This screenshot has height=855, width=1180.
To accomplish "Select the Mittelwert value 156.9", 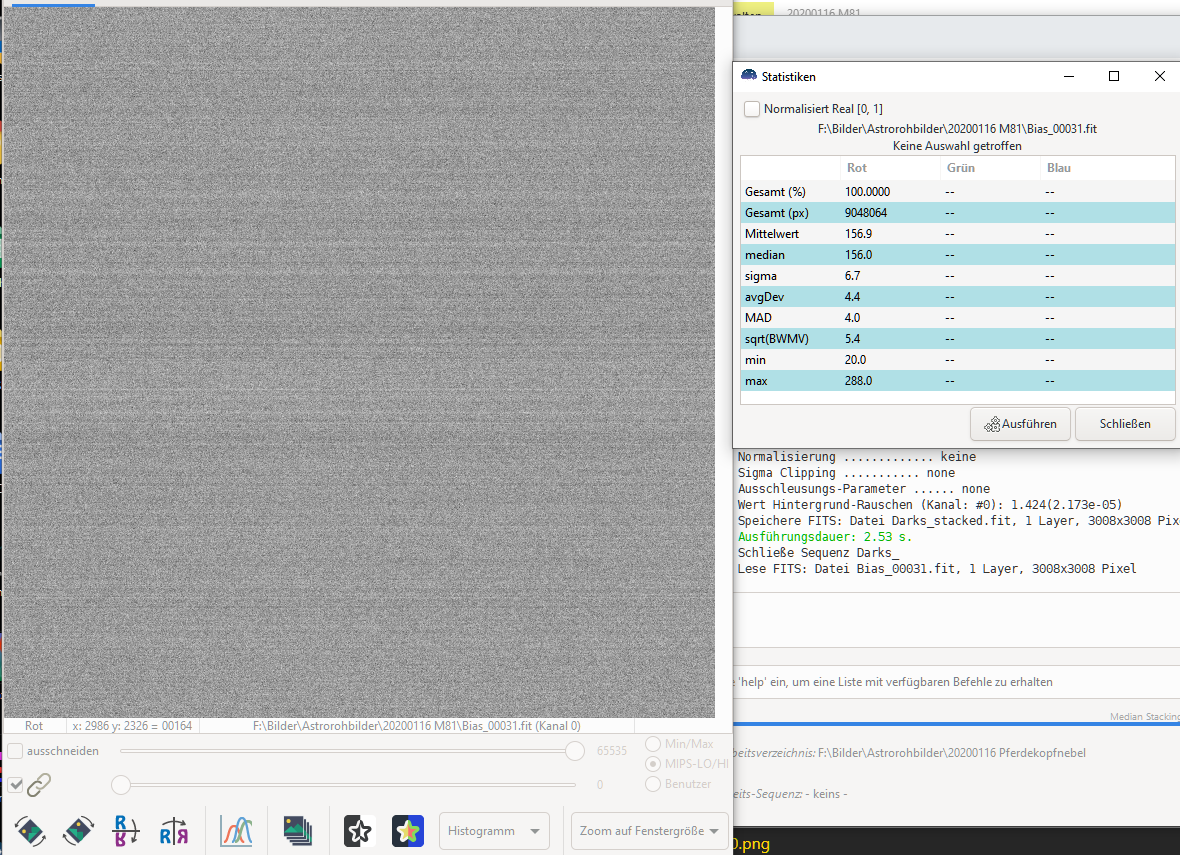I will tap(858, 234).
